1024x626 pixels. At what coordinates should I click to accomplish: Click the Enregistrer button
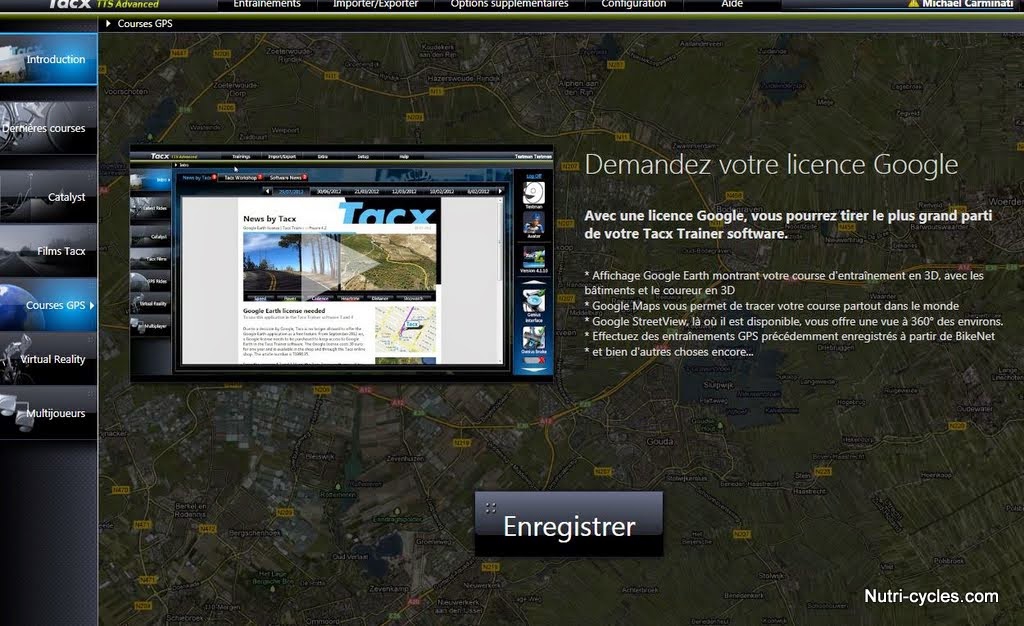569,524
